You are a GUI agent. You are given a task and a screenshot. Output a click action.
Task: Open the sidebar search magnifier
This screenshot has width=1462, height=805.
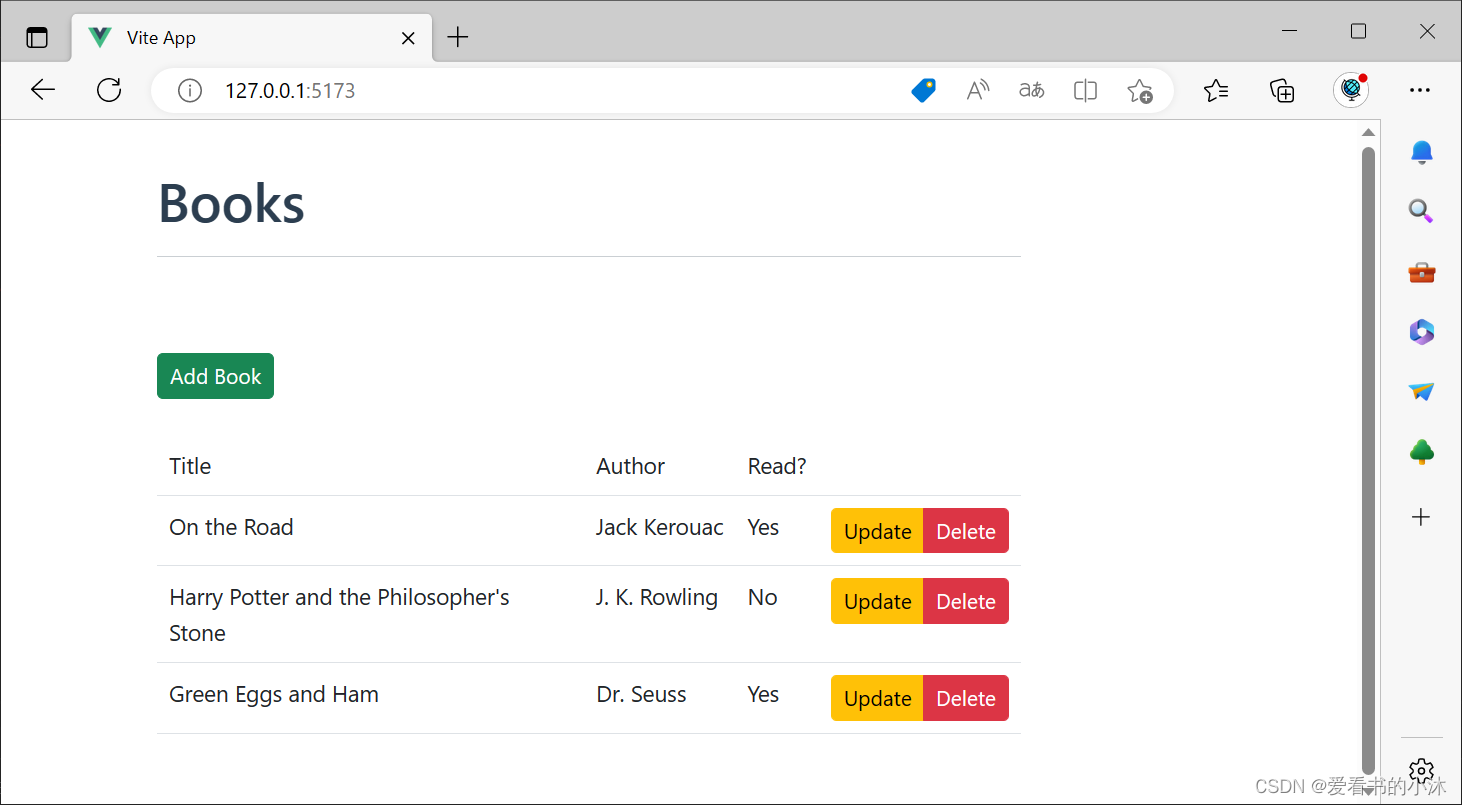1421,211
